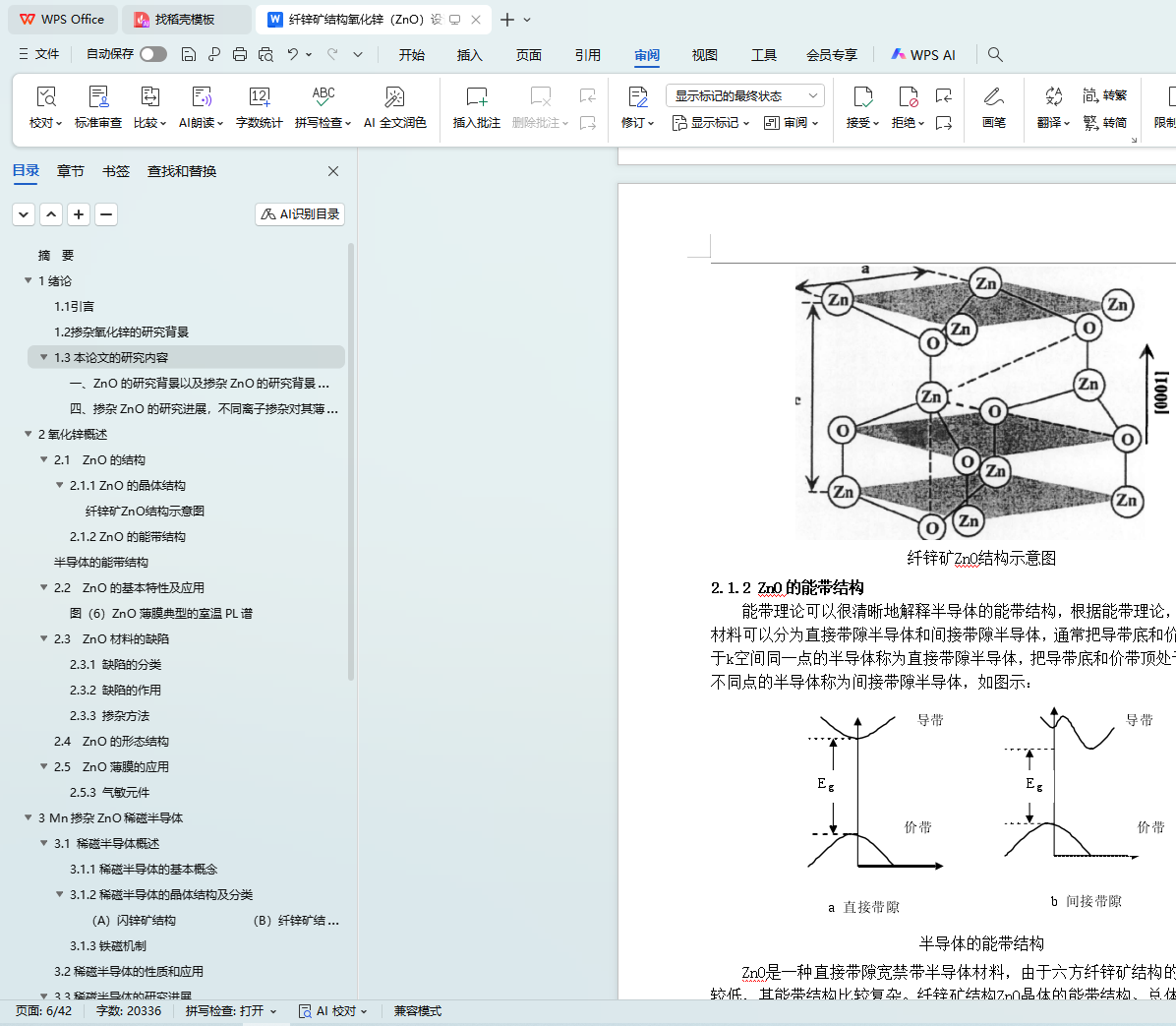1176x1026 pixels.
Task: Switch to the 书签 navigation tab
Action: (116, 171)
